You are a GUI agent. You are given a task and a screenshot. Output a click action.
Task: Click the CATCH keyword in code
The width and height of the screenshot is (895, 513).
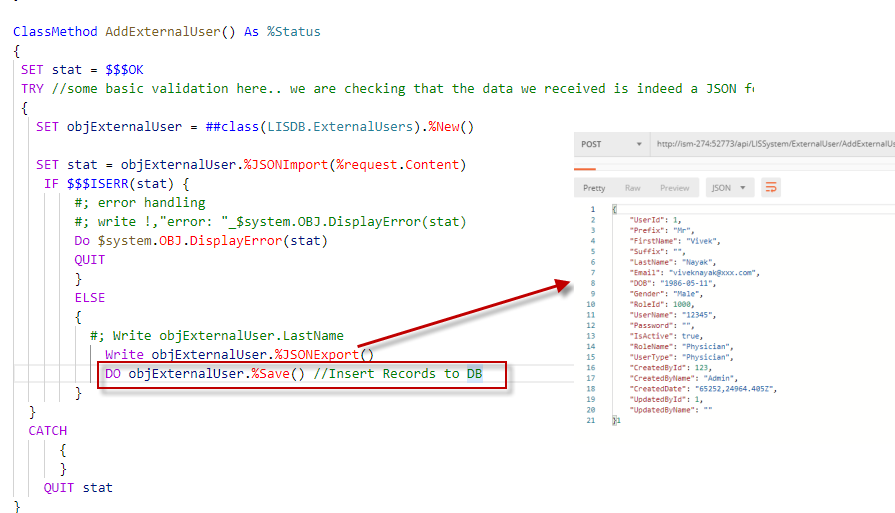[48, 431]
